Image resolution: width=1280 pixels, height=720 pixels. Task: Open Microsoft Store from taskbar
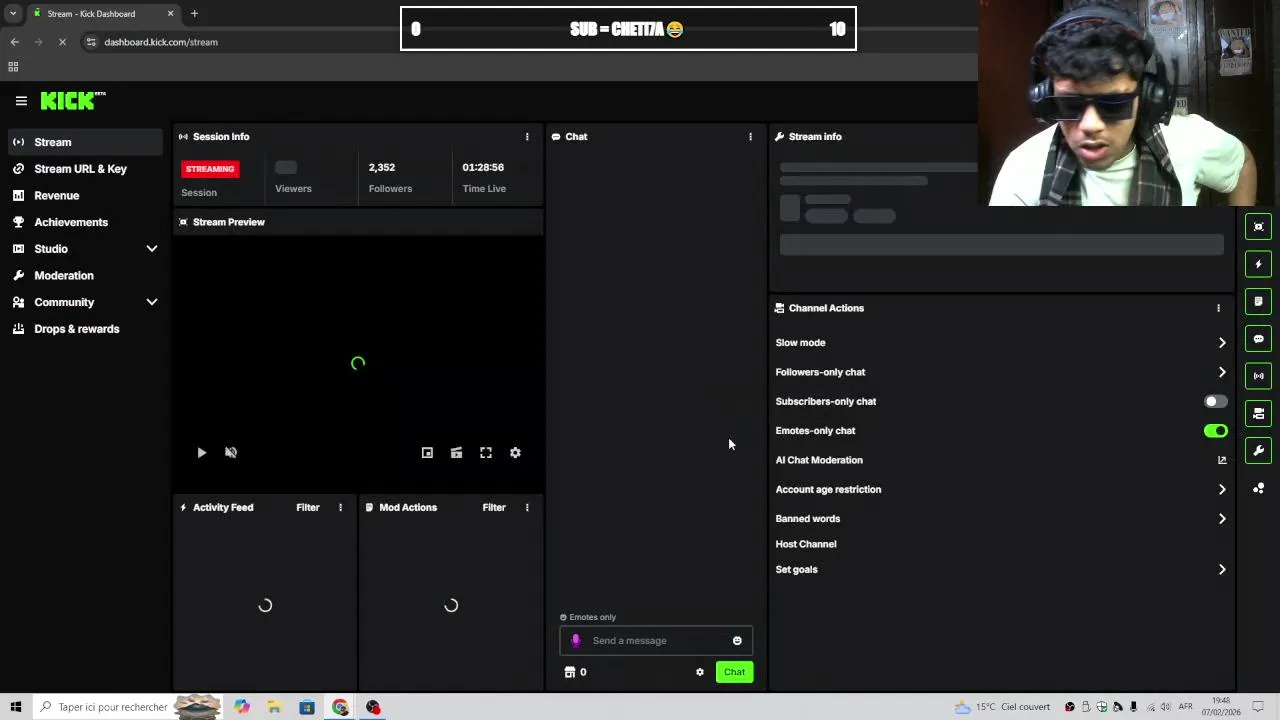click(307, 707)
